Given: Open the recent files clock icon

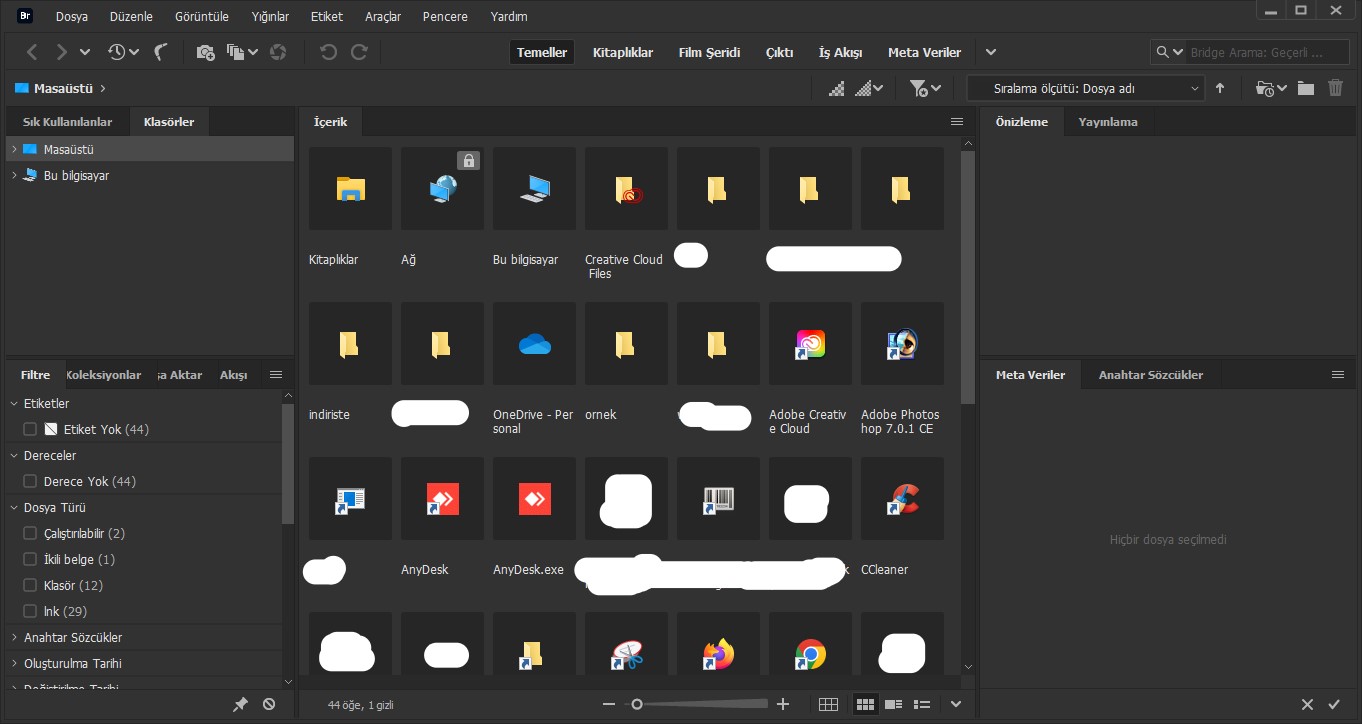Looking at the screenshot, I should tap(117, 52).
